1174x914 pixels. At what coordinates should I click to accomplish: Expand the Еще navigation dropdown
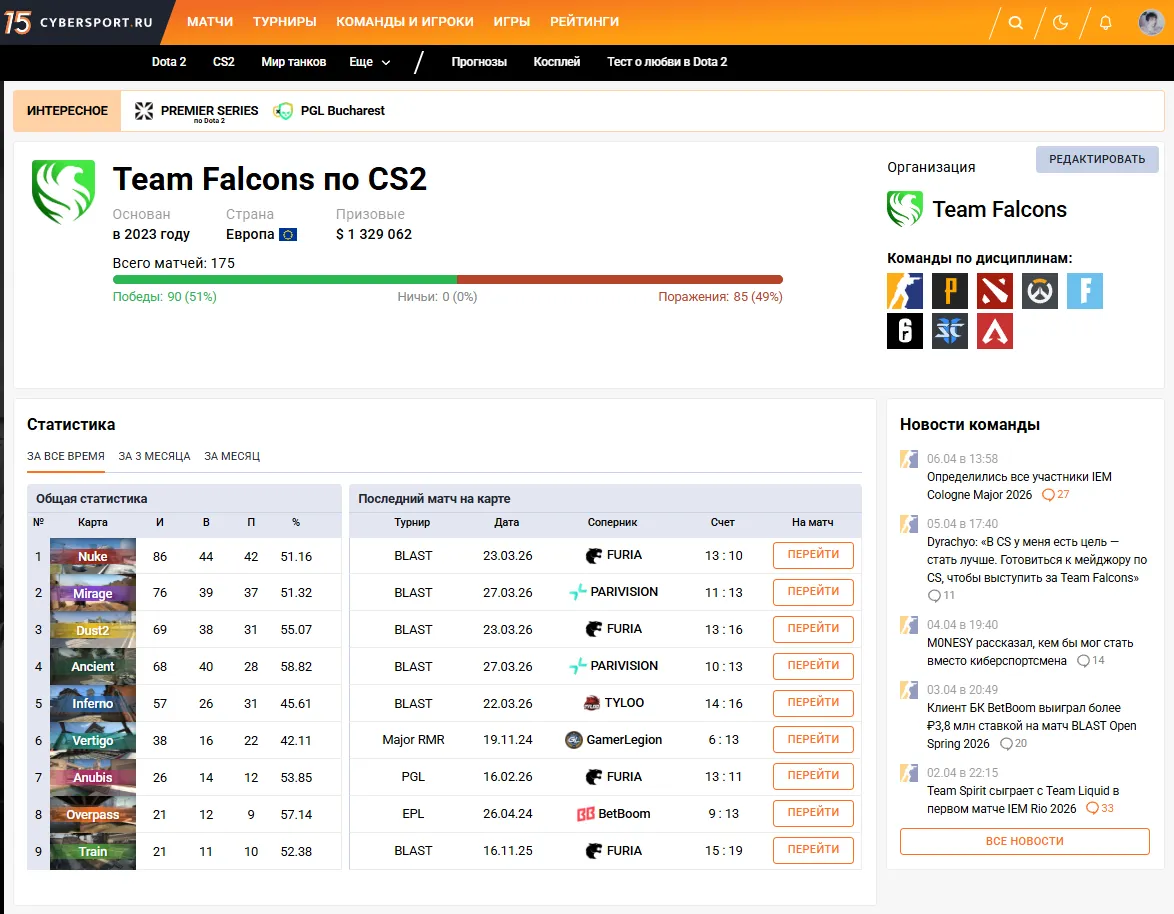(x=369, y=61)
